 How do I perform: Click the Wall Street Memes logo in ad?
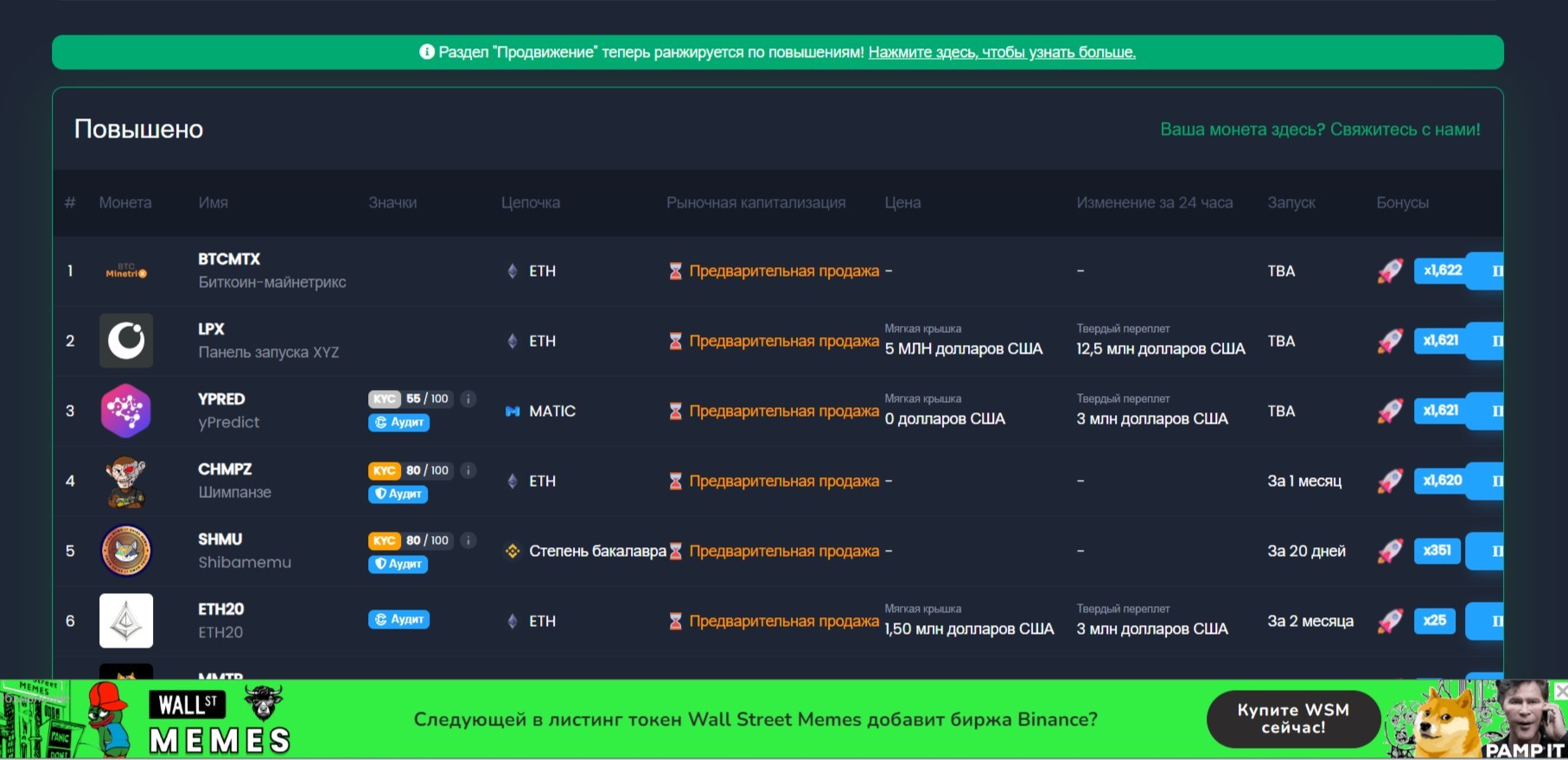(x=220, y=720)
